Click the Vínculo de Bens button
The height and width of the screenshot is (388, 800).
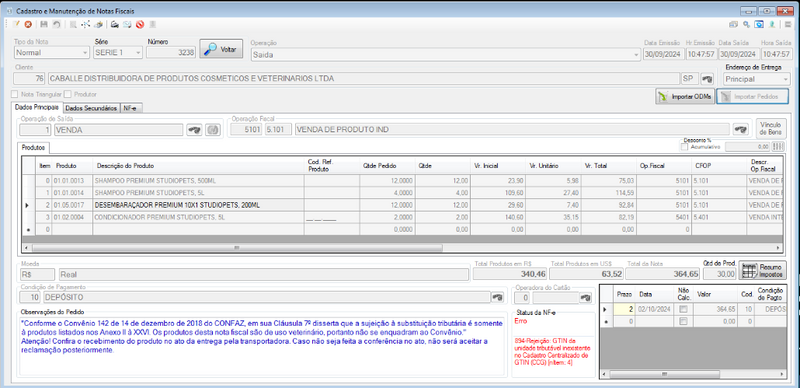point(771,129)
